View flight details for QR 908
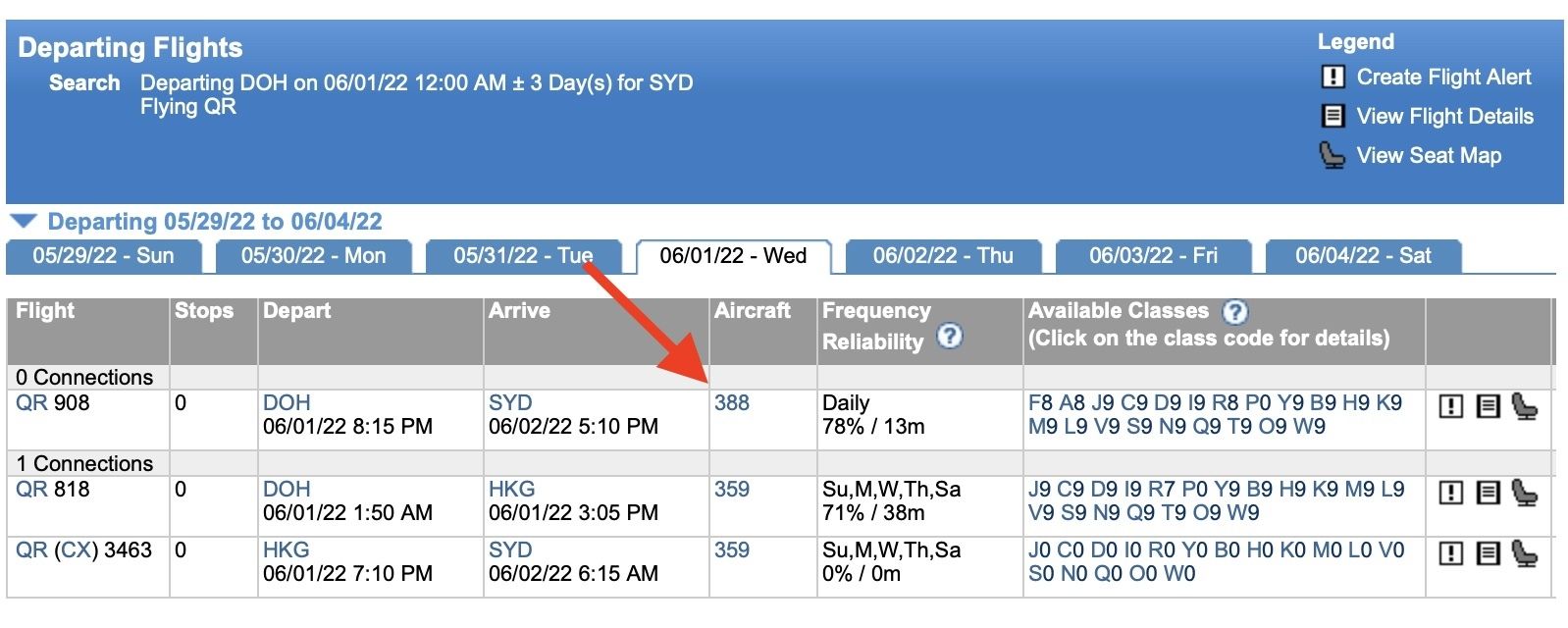1568x628 pixels. coord(1489,406)
